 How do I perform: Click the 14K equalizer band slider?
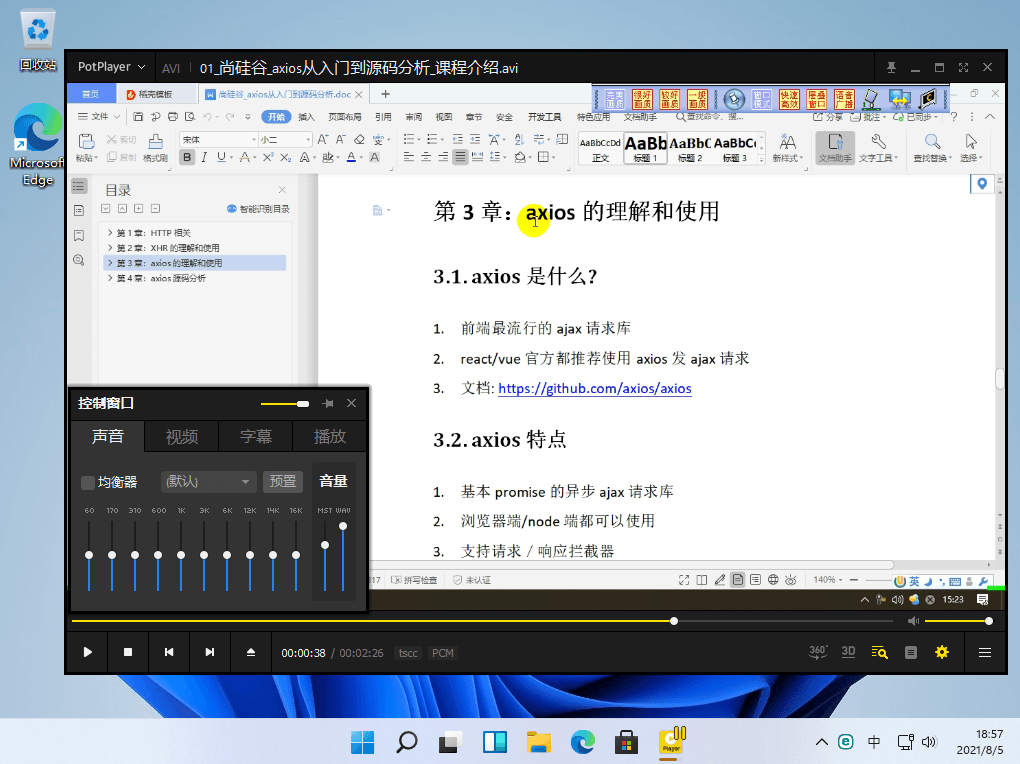pos(273,555)
